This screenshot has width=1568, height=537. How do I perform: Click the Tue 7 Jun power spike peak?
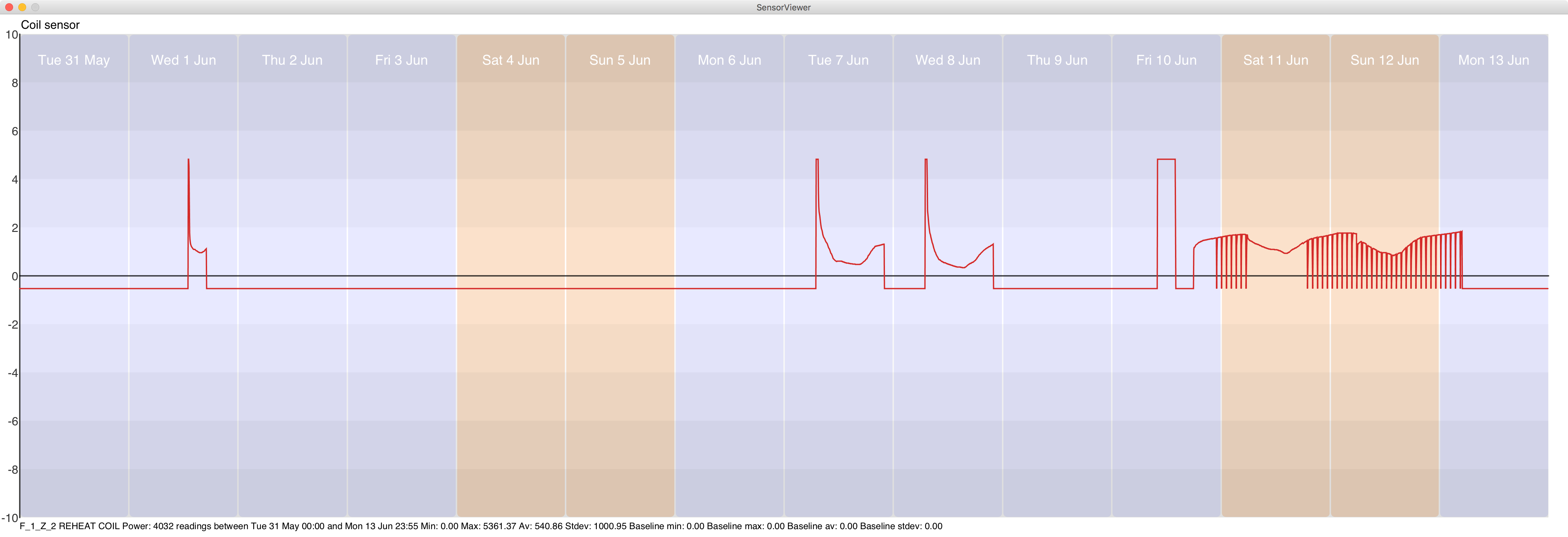(817, 160)
